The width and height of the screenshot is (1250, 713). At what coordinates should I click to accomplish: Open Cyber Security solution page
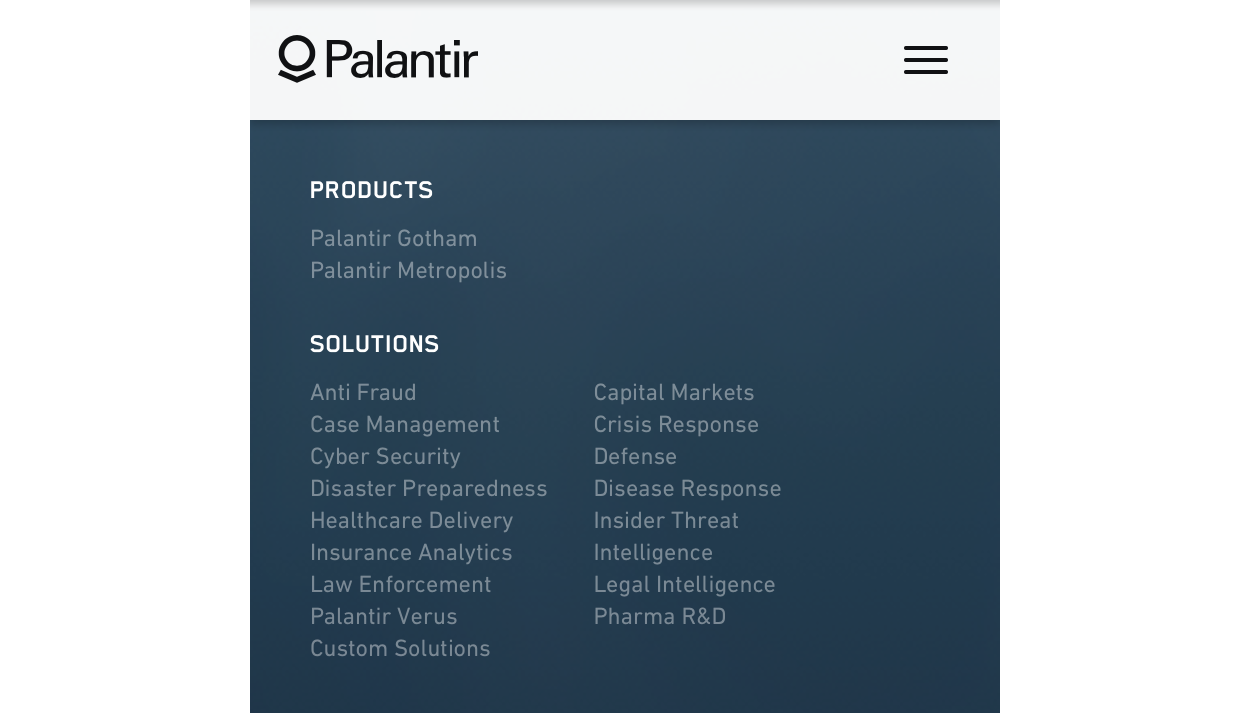[x=385, y=457]
